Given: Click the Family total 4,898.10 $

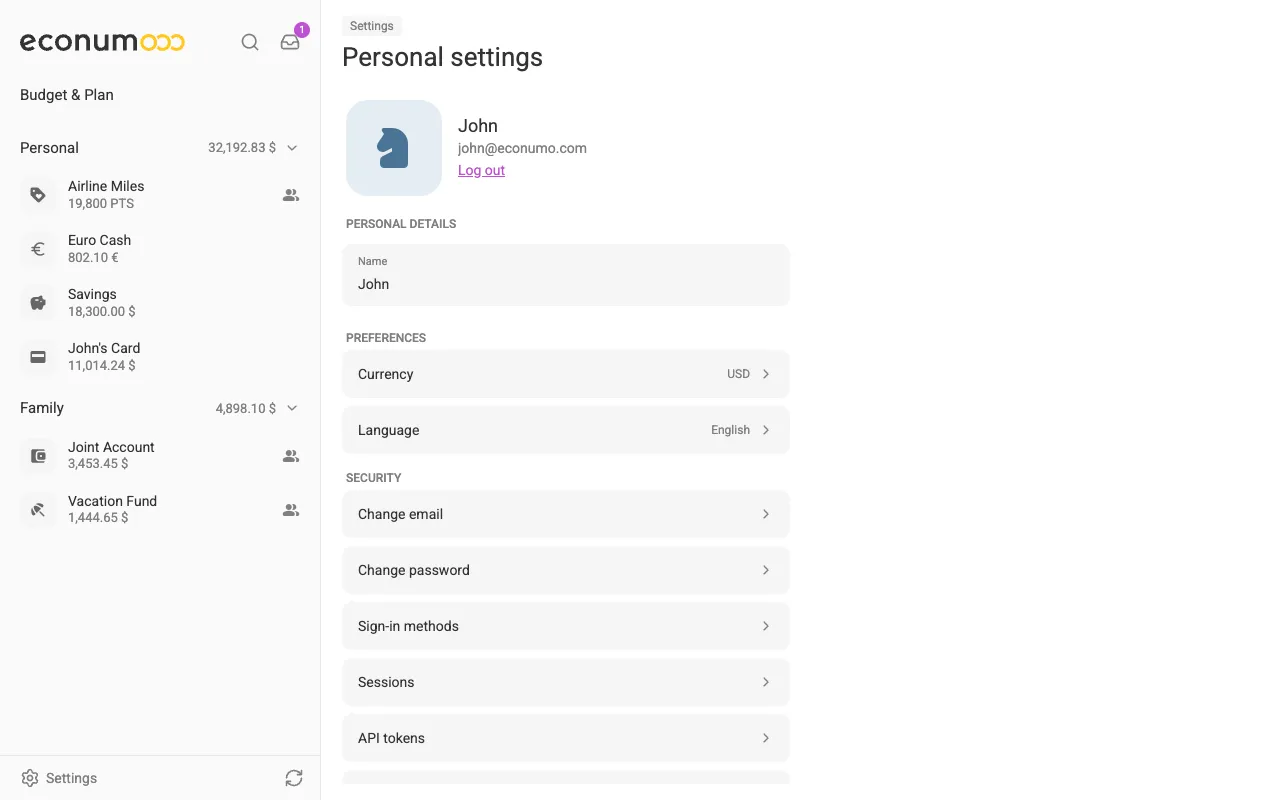Looking at the screenshot, I should coord(246,408).
